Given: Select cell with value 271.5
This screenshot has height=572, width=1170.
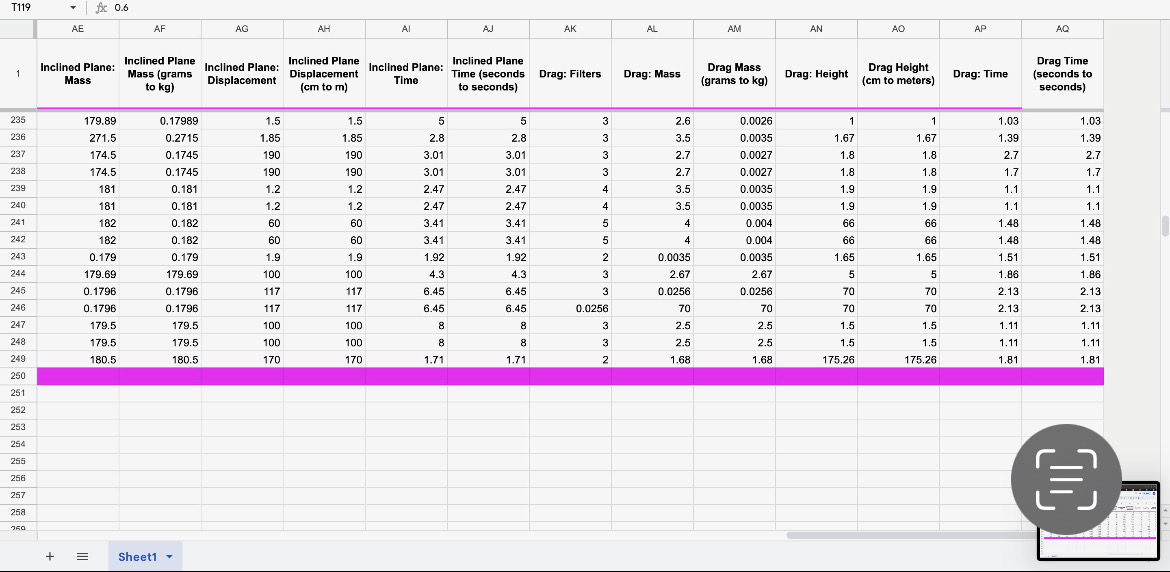Looking at the screenshot, I should [x=78, y=138].
